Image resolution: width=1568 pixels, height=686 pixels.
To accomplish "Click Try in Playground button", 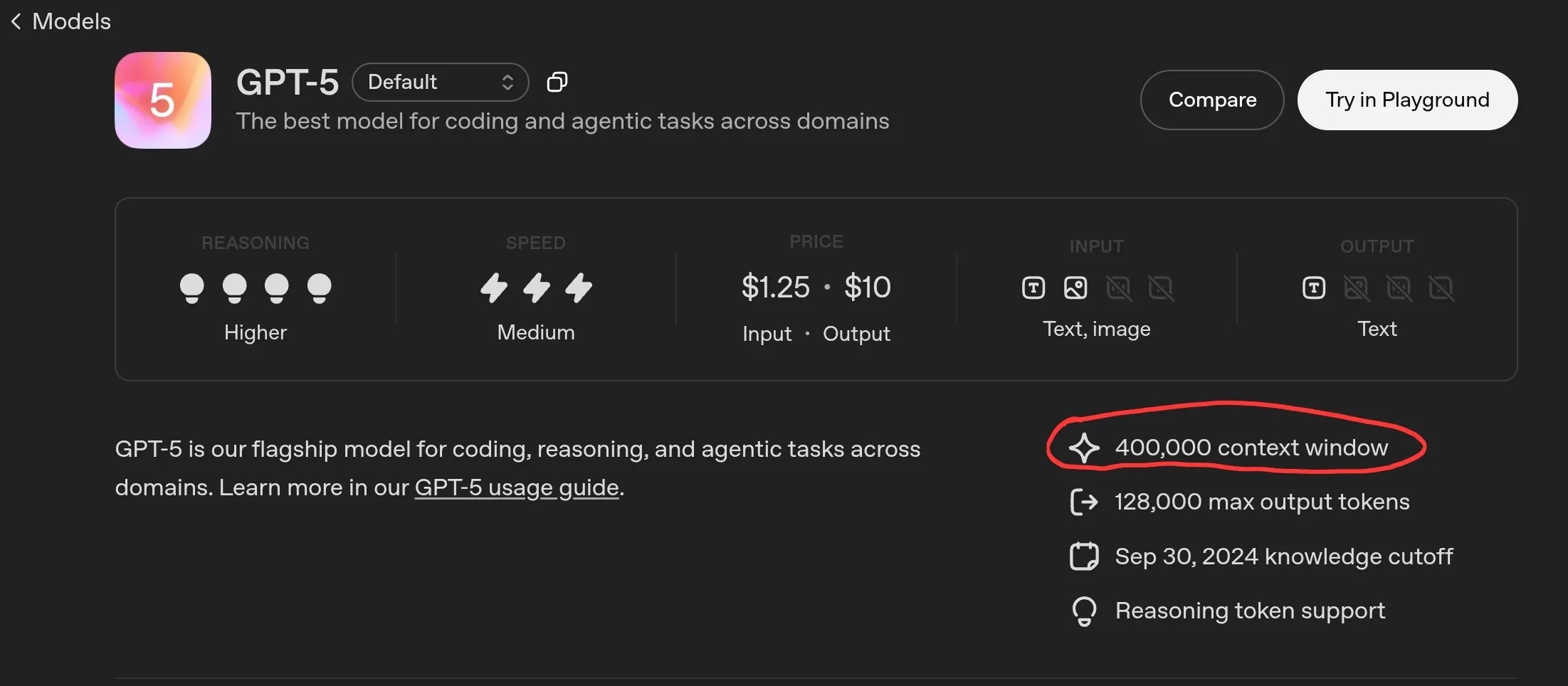I will (x=1407, y=100).
